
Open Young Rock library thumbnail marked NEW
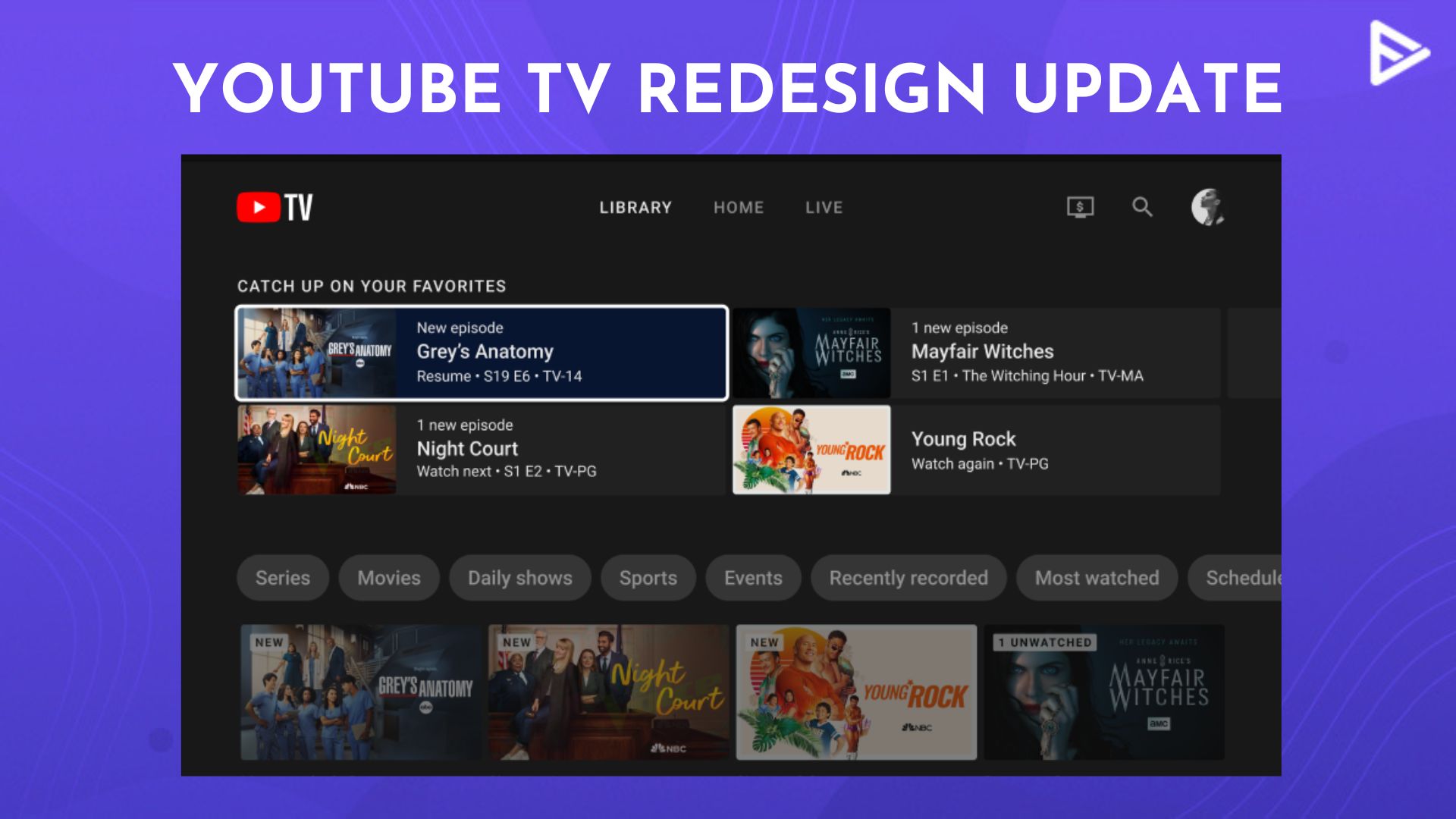point(856,692)
